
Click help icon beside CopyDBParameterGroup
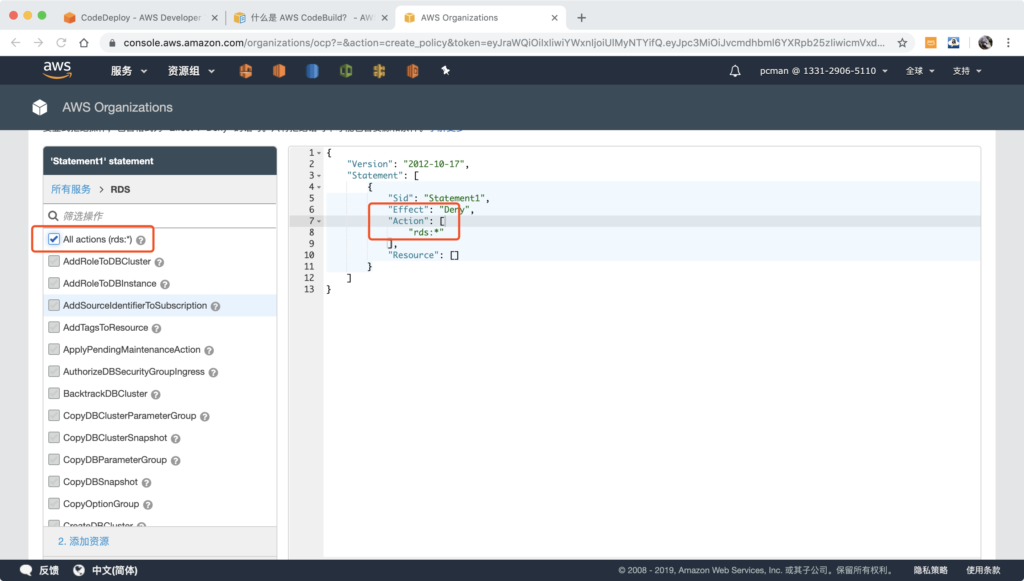pyautogui.click(x=175, y=461)
